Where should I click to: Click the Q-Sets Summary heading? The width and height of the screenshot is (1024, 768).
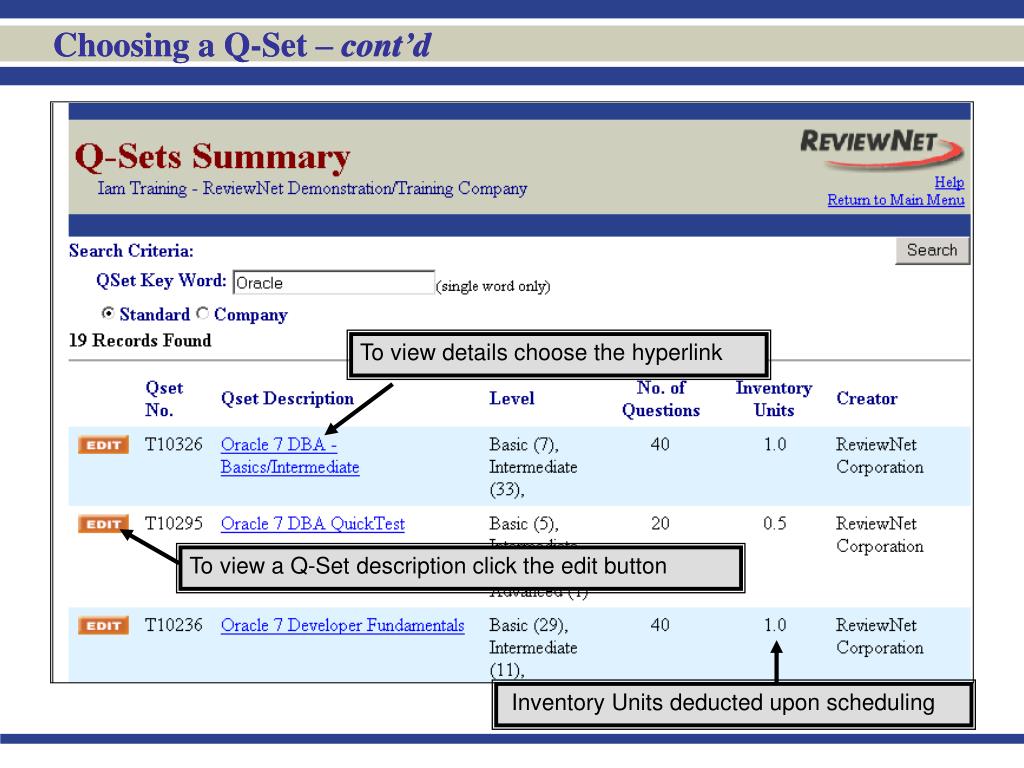[x=212, y=157]
